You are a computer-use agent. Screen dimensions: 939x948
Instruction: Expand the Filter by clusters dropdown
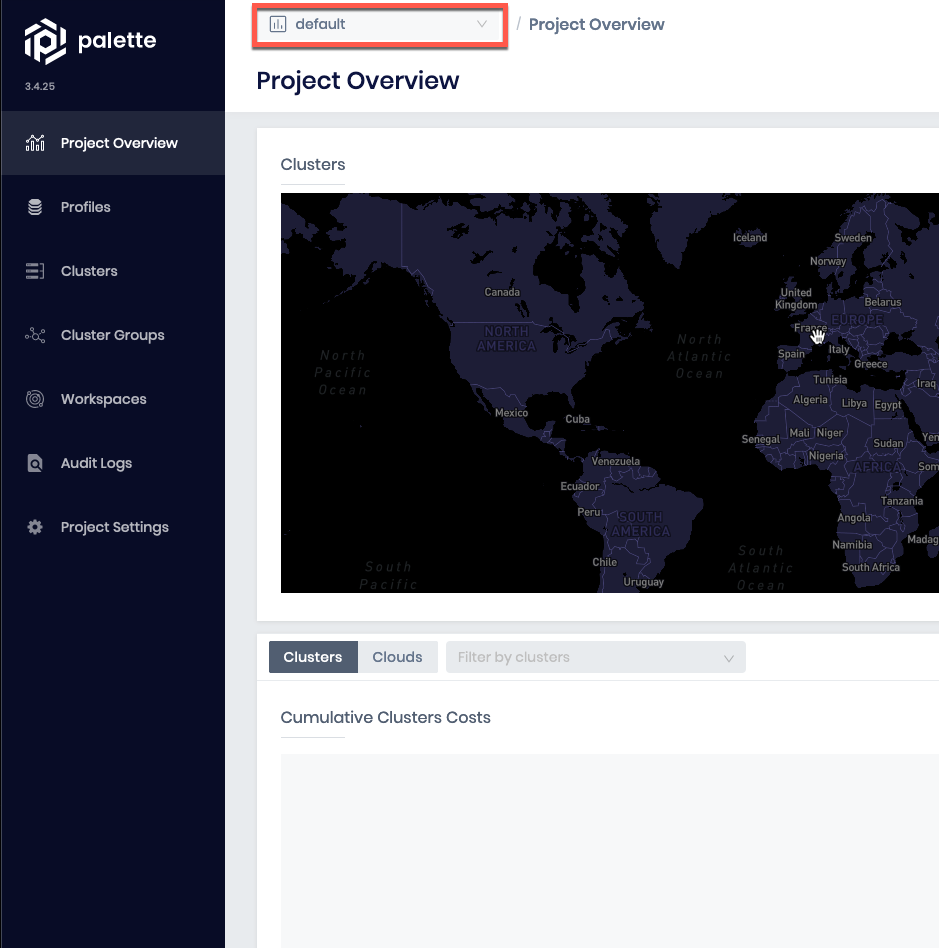point(580,657)
